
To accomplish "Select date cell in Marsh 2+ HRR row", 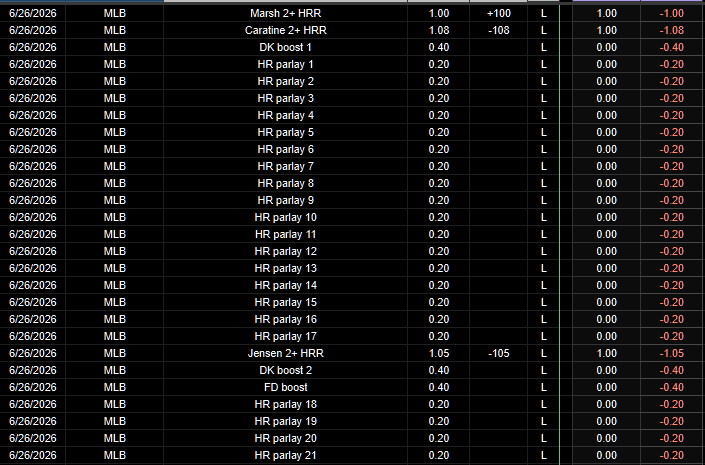I will 33,13.
